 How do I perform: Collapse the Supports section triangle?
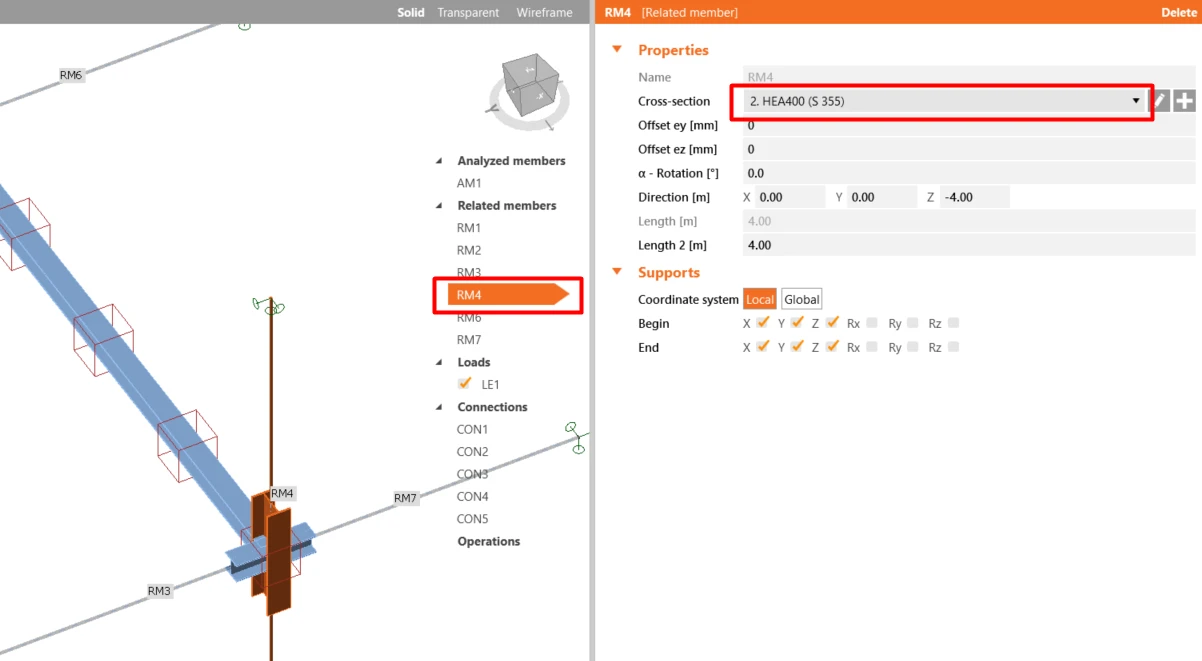click(x=617, y=272)
